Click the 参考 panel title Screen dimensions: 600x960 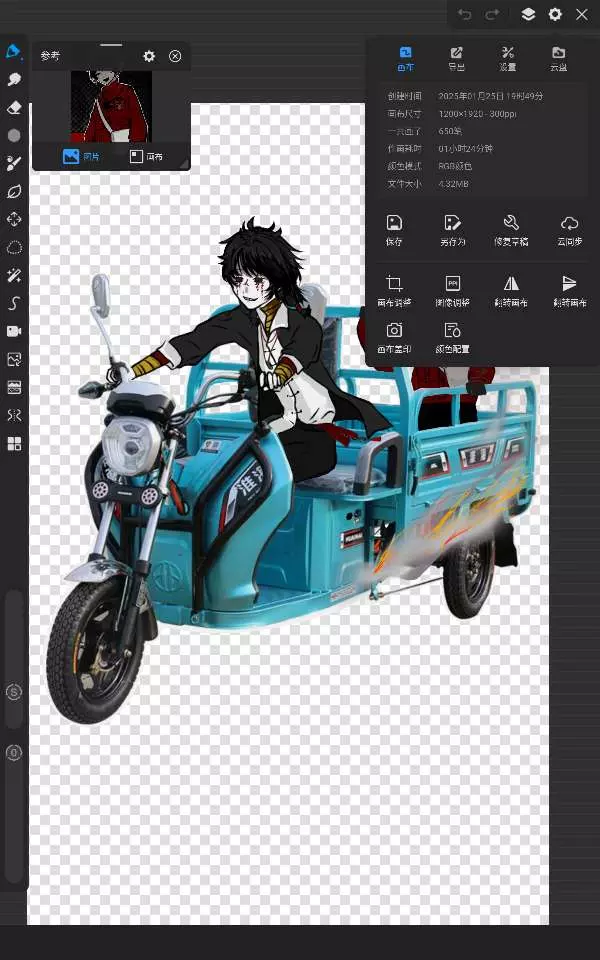(x=50, y=56)
